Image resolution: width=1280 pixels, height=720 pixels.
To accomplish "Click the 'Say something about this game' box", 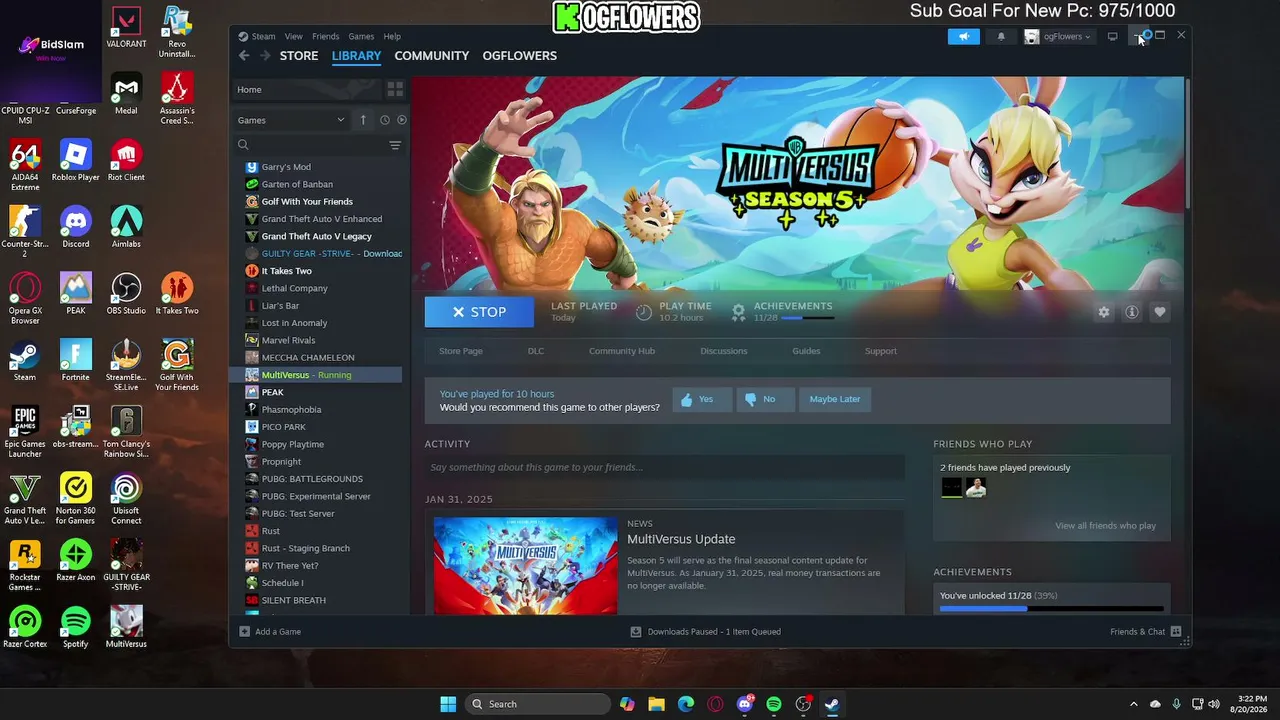I will coord(664,467).
